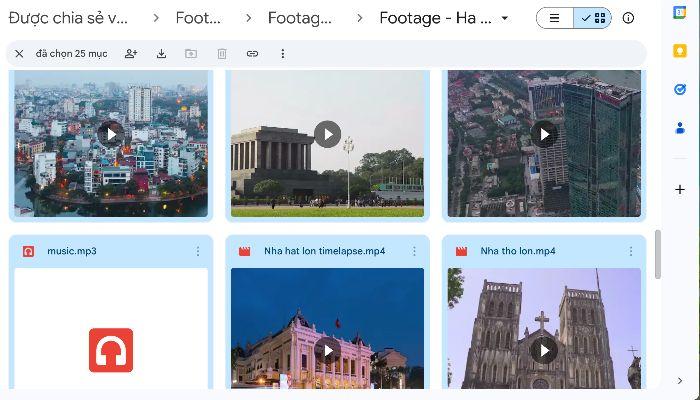Open more options for Nha hat lon timelapse.mp4

click(x=414, y=251)
